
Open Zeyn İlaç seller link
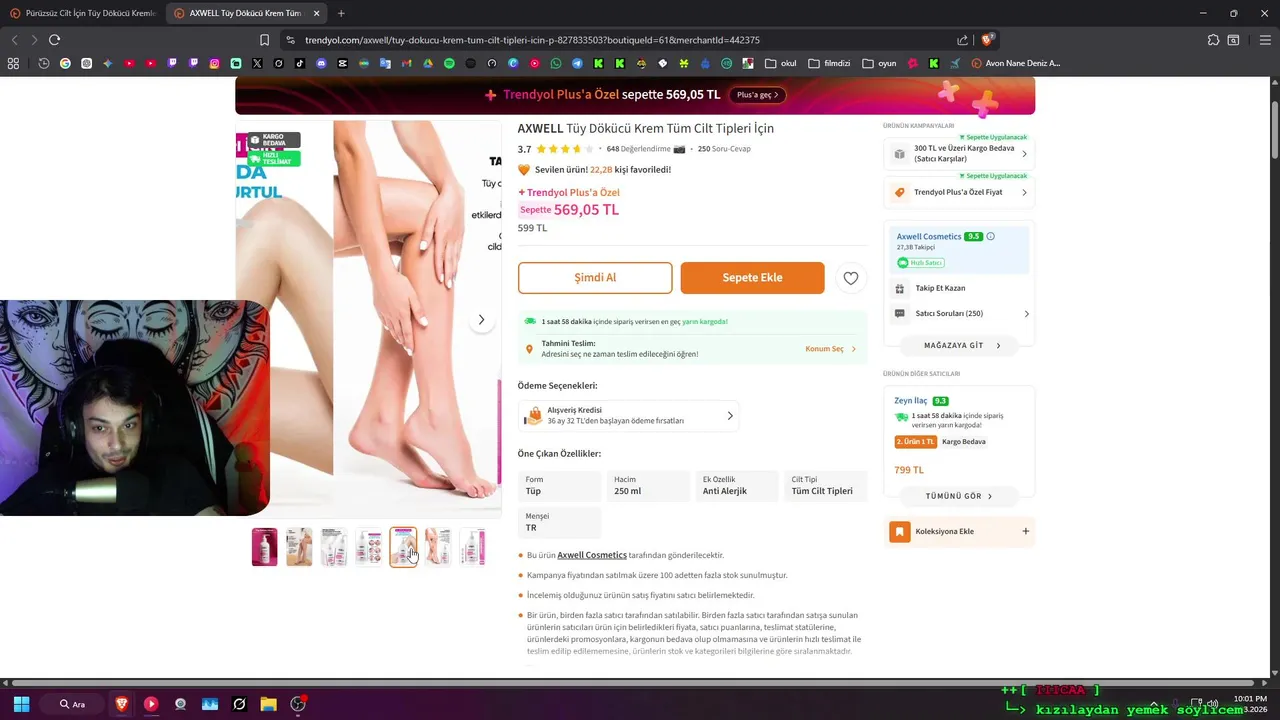point(911,401)
